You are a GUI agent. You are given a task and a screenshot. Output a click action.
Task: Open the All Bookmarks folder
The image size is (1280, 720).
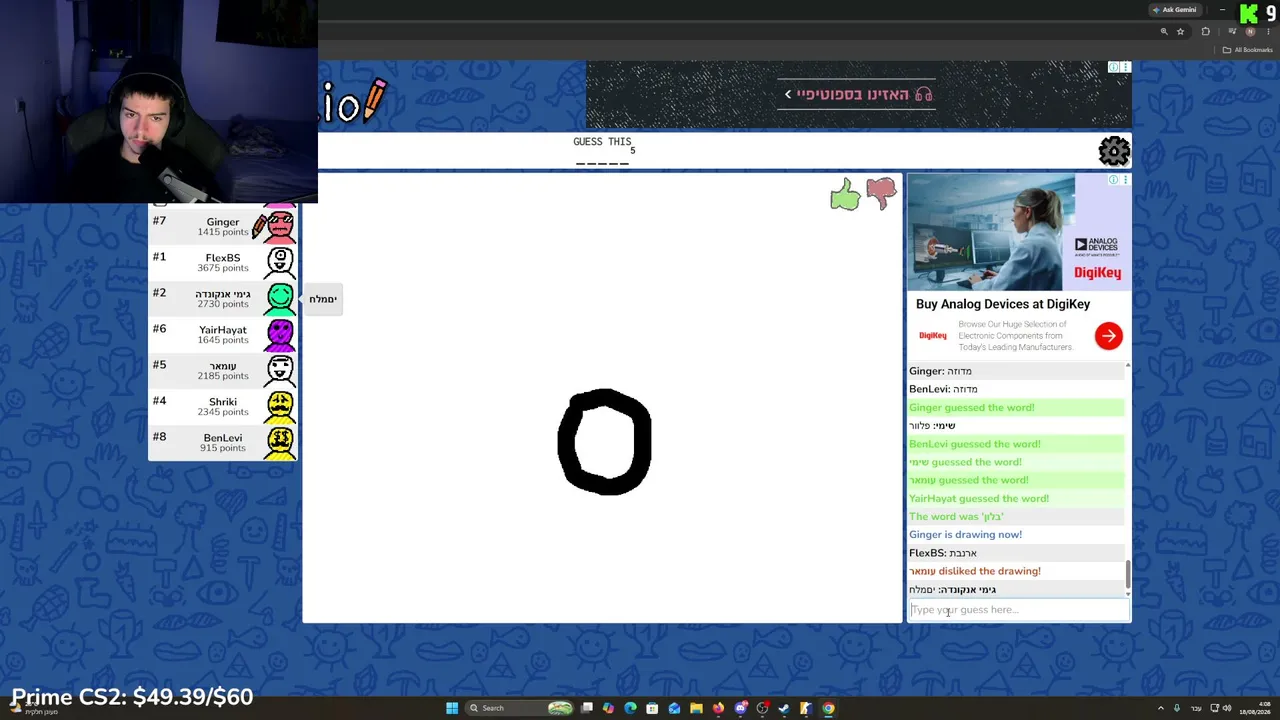[x=1248, y=50]
